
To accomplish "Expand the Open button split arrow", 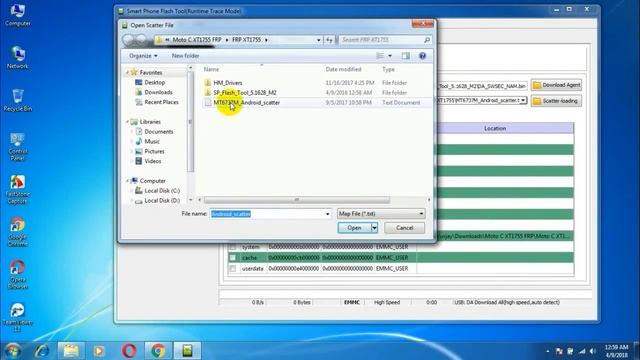I will (374, 228).
